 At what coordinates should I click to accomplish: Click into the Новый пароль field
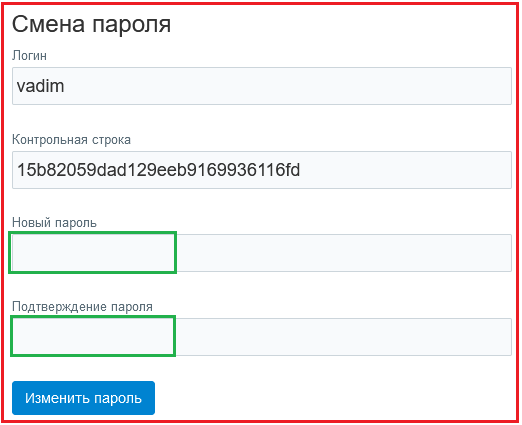coord(262,253)
